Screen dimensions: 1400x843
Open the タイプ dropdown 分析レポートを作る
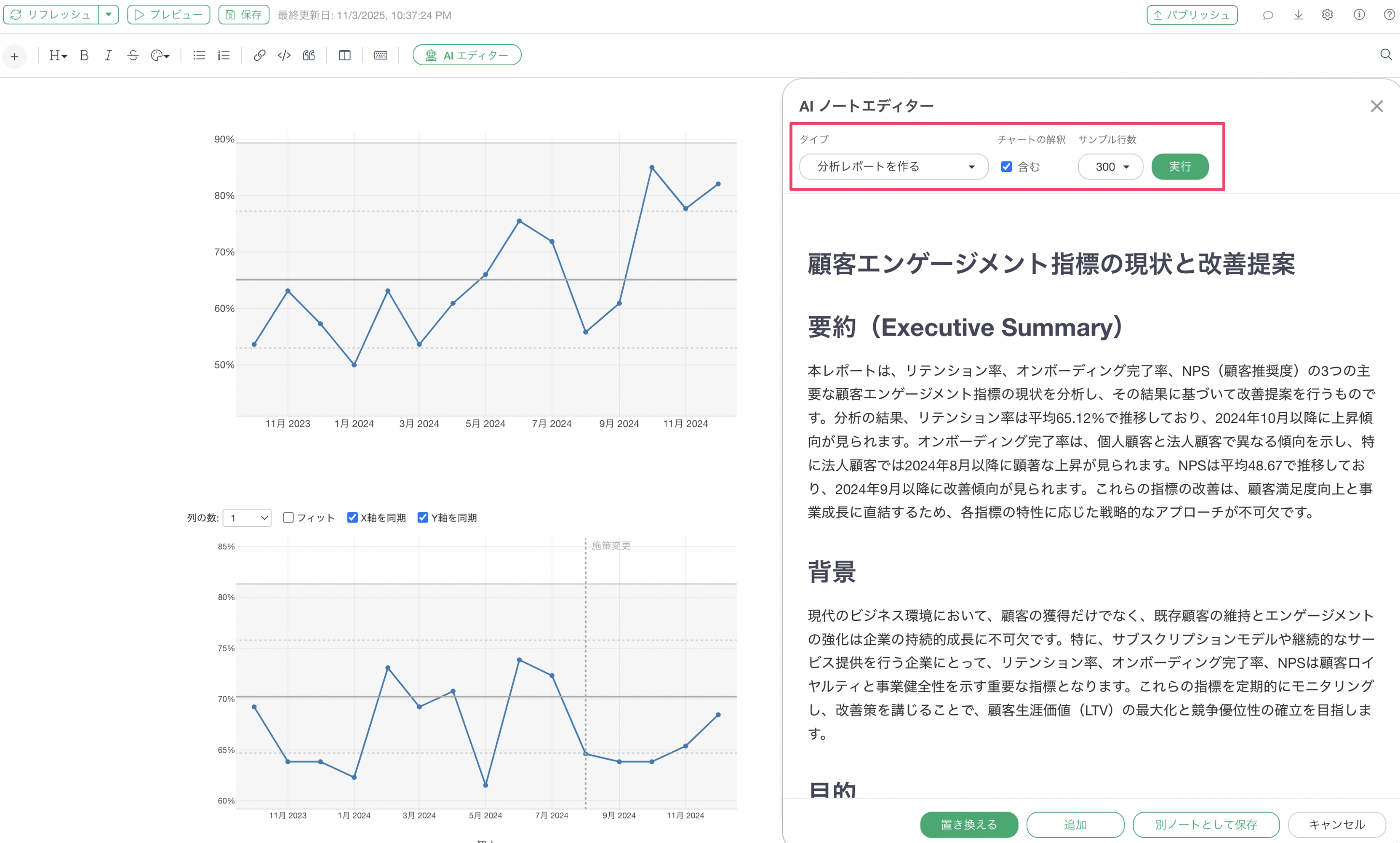(894, 167)
